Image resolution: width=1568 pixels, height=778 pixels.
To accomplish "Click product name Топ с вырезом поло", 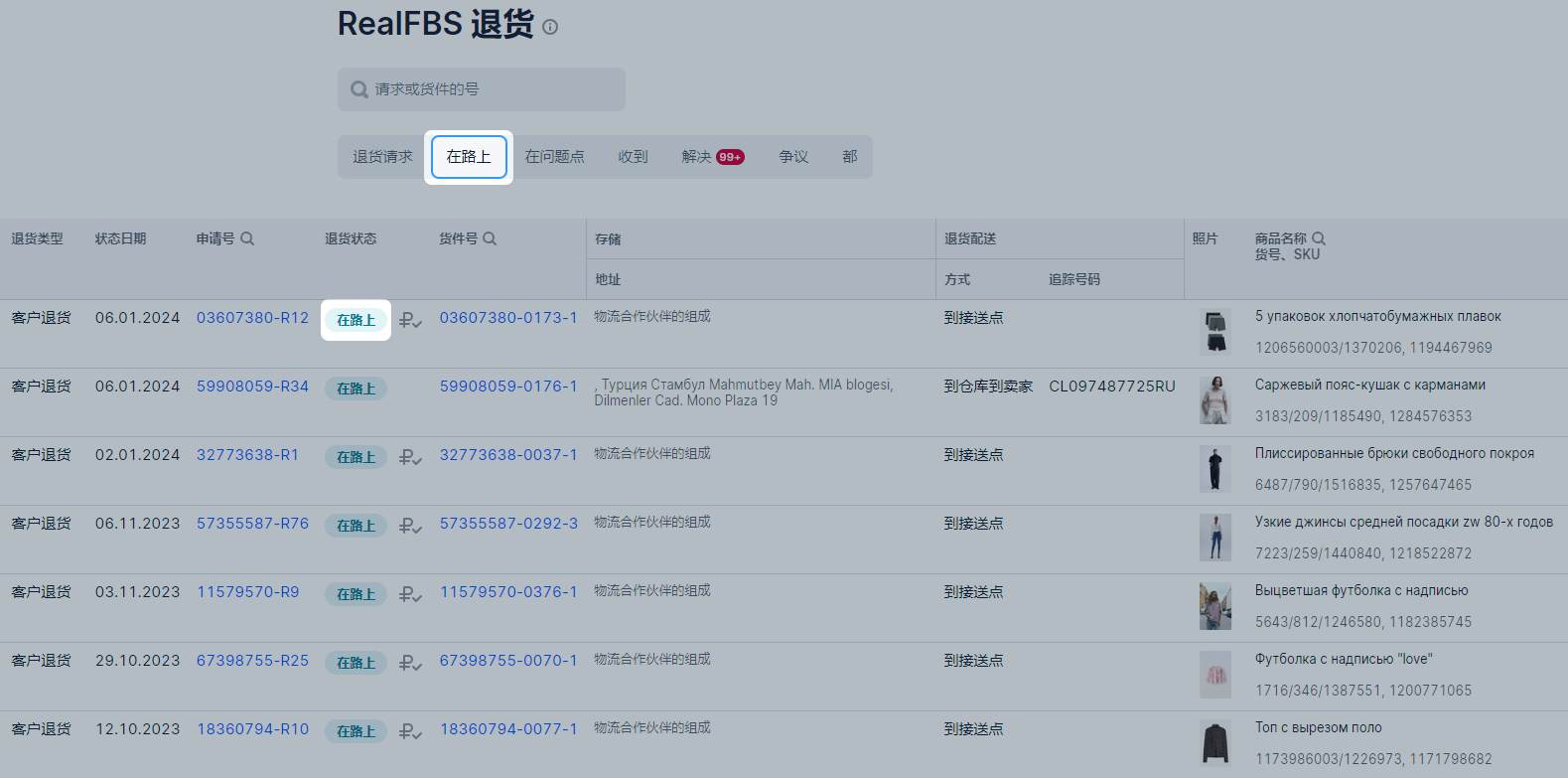I will pos(1319,727).
